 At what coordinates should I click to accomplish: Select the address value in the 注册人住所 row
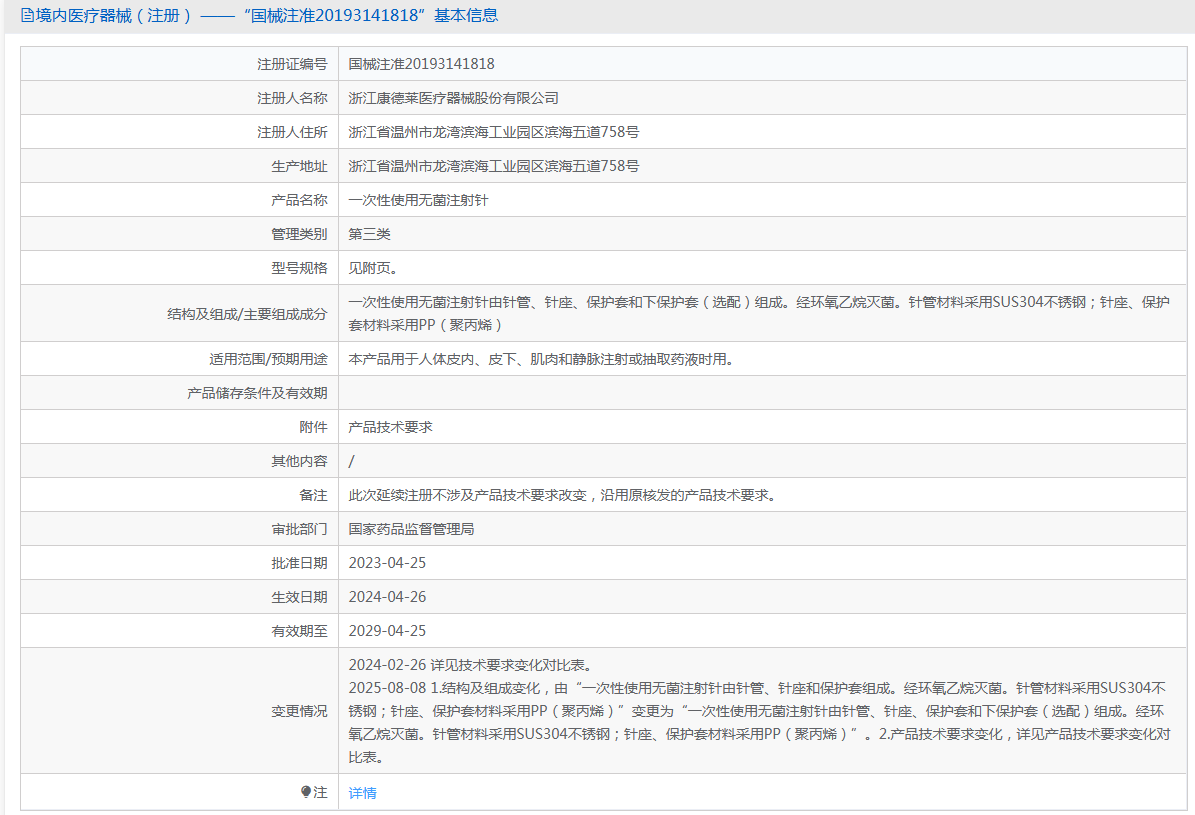pos(494,132)
